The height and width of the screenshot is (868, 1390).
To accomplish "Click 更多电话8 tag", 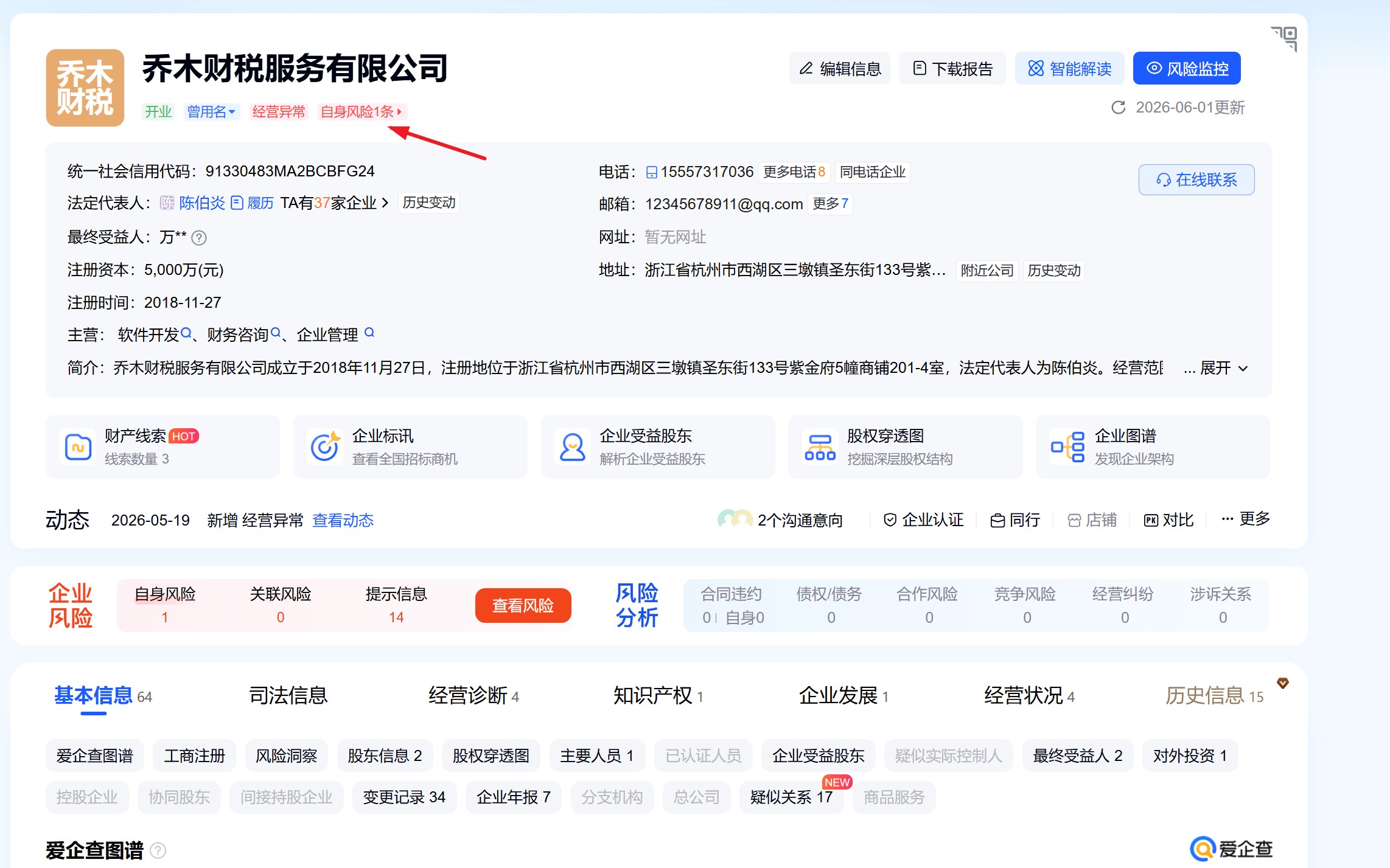I will point(794,172).
